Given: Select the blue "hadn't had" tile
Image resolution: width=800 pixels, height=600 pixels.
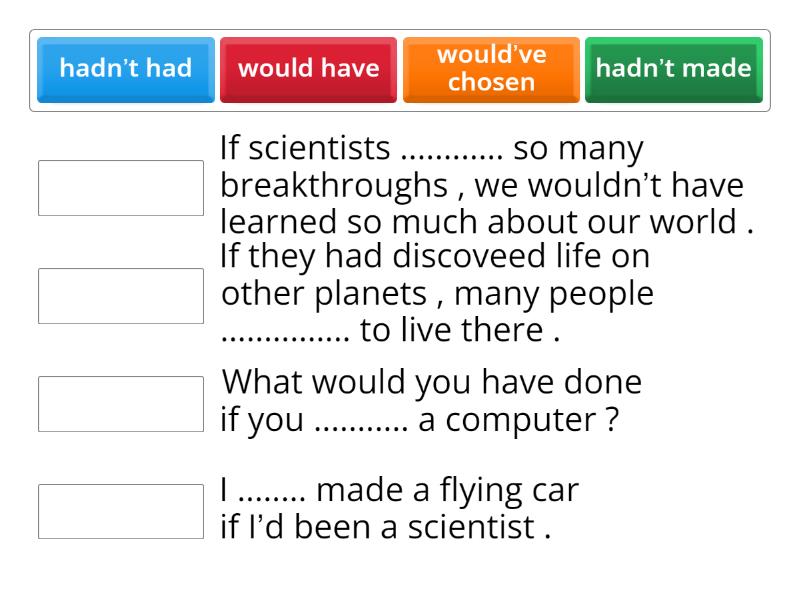Looking at the screenshot, I should tap(125, 69).
